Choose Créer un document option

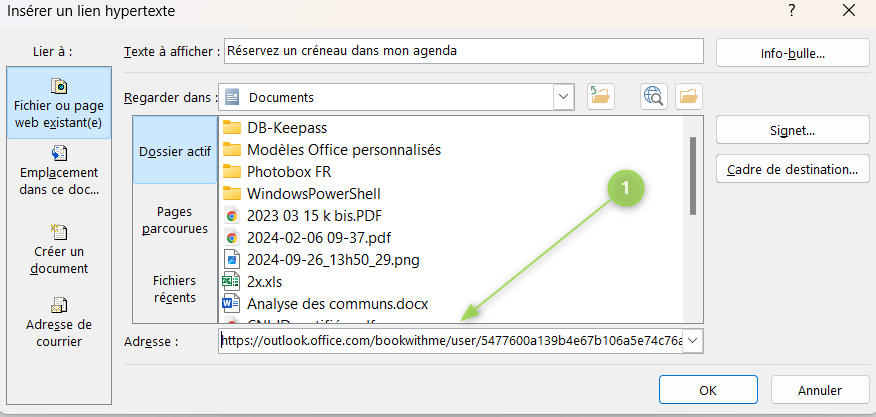(58, 249)
